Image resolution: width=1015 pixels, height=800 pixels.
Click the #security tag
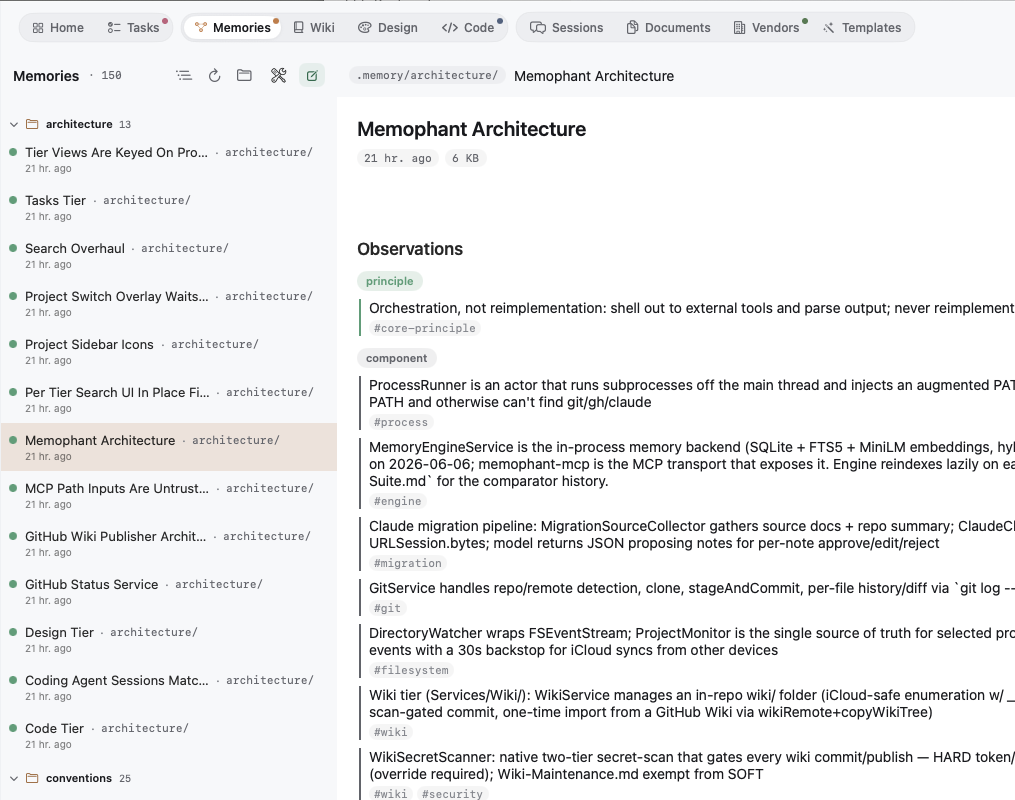click(452, 794)
